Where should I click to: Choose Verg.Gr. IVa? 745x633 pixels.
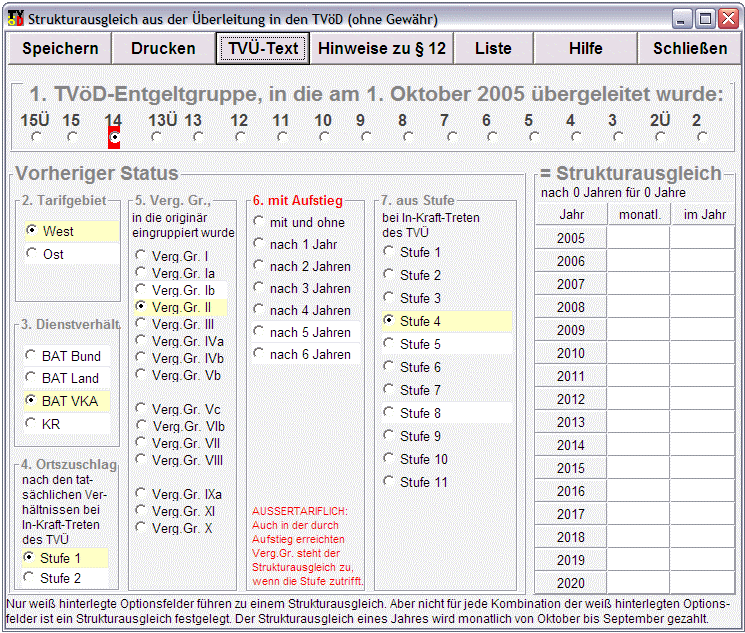click(179, 341)
